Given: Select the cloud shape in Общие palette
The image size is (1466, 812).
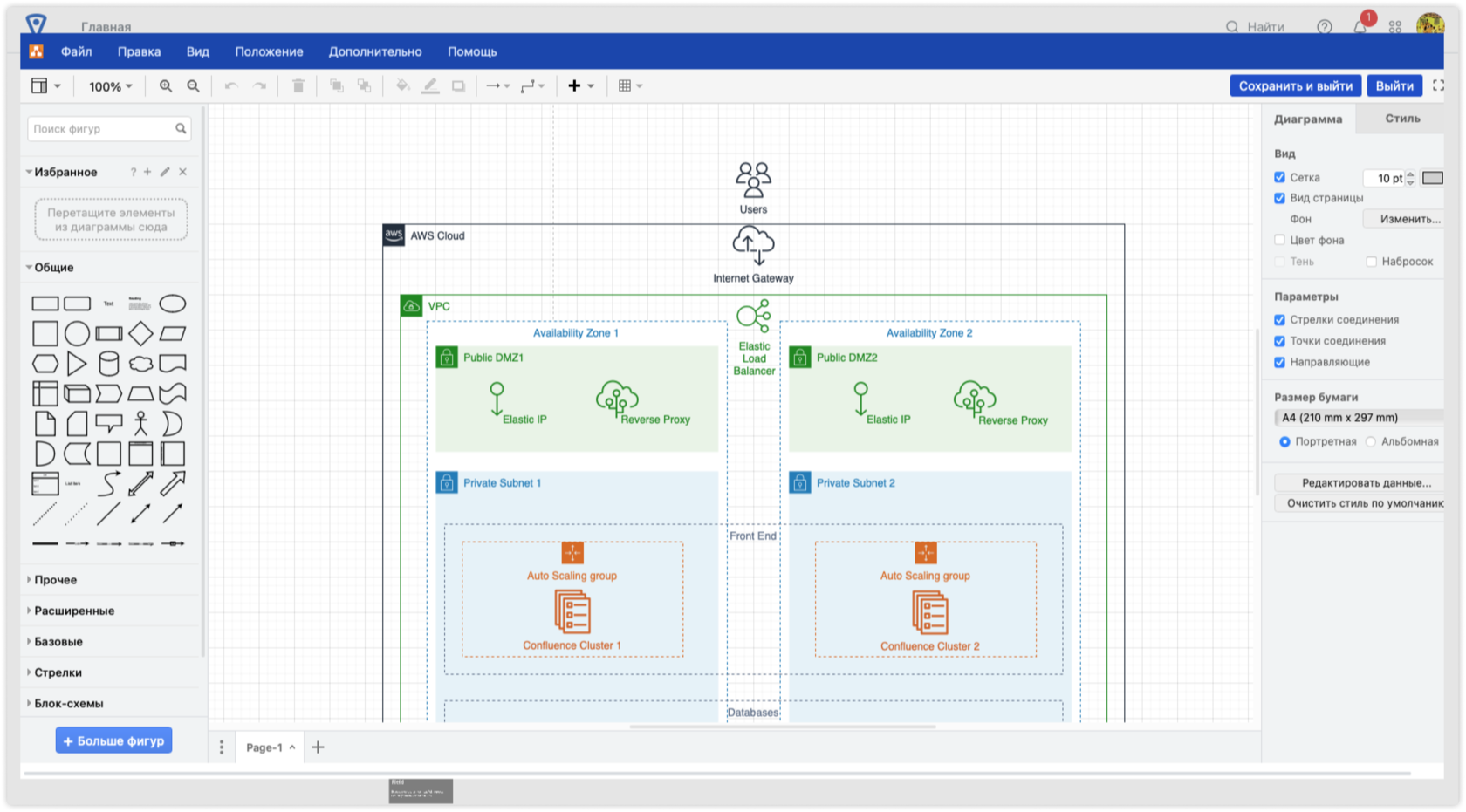Looking at the screenshot, I should pos(140,364).
